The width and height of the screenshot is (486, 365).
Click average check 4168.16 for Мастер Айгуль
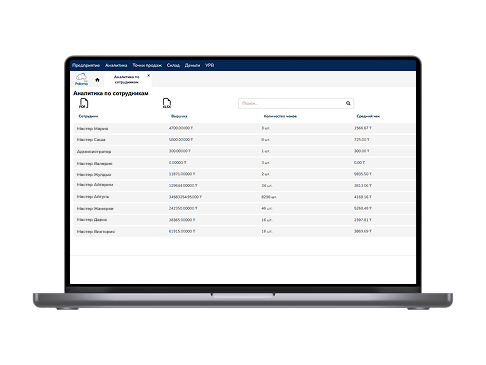point(363,197)
